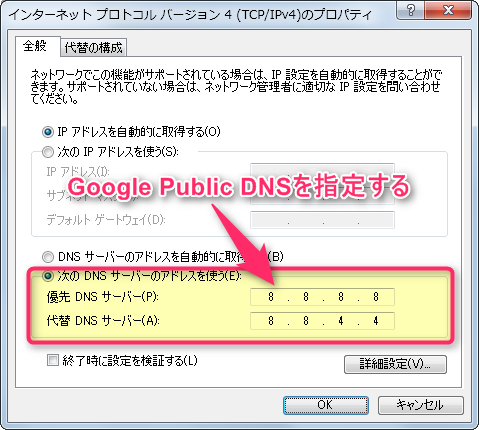Click the help question mark button
Image resolution: width=479 pixels, height=430 pixels.
click(410, 10)
